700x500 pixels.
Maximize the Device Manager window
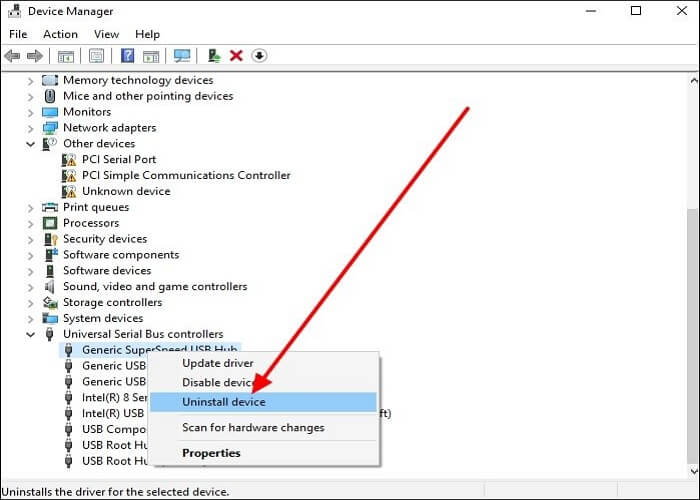pyautogui.click(x=636, y=11)
